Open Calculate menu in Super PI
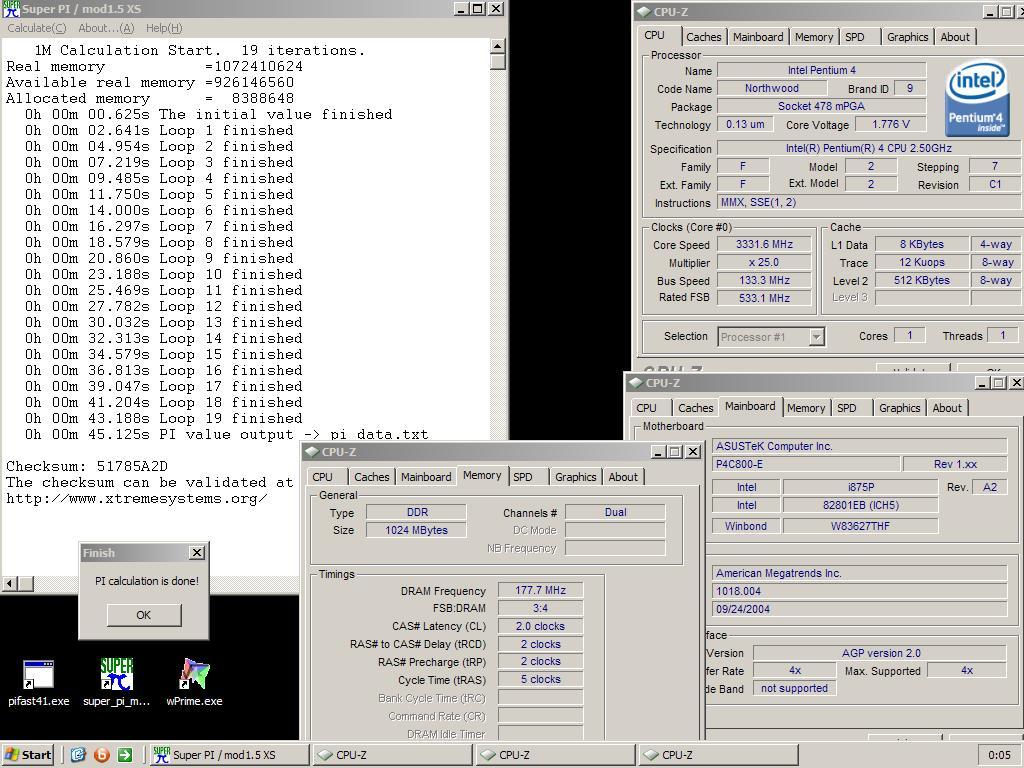The width and height of the screenshot is (1024, 768). point(37,28)
